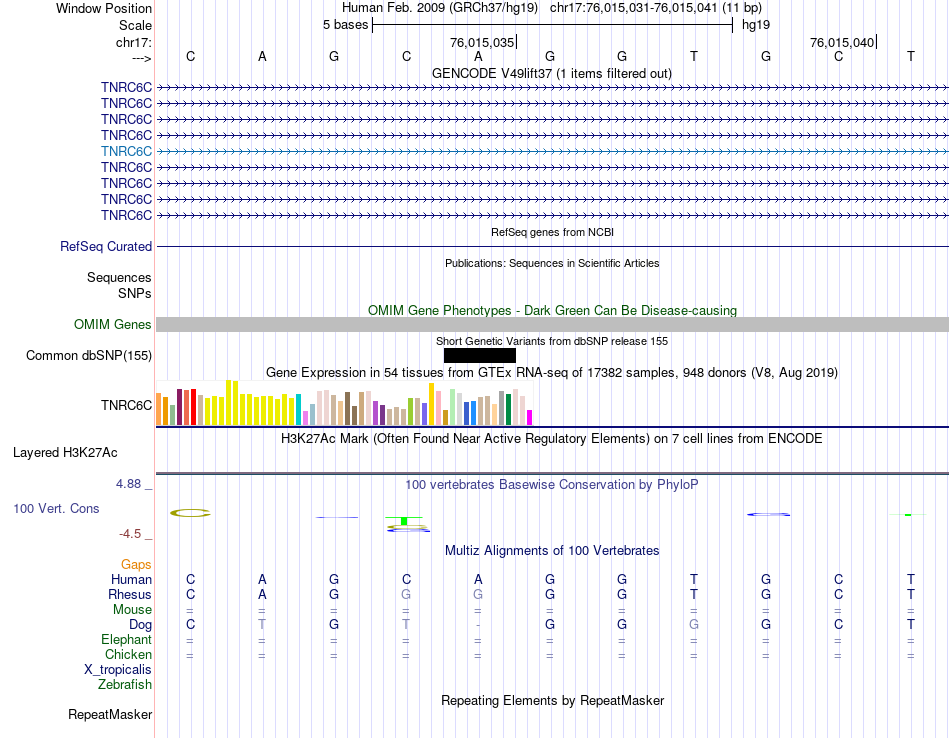Click the dark green GTEx expression bar

pos(508,410)
